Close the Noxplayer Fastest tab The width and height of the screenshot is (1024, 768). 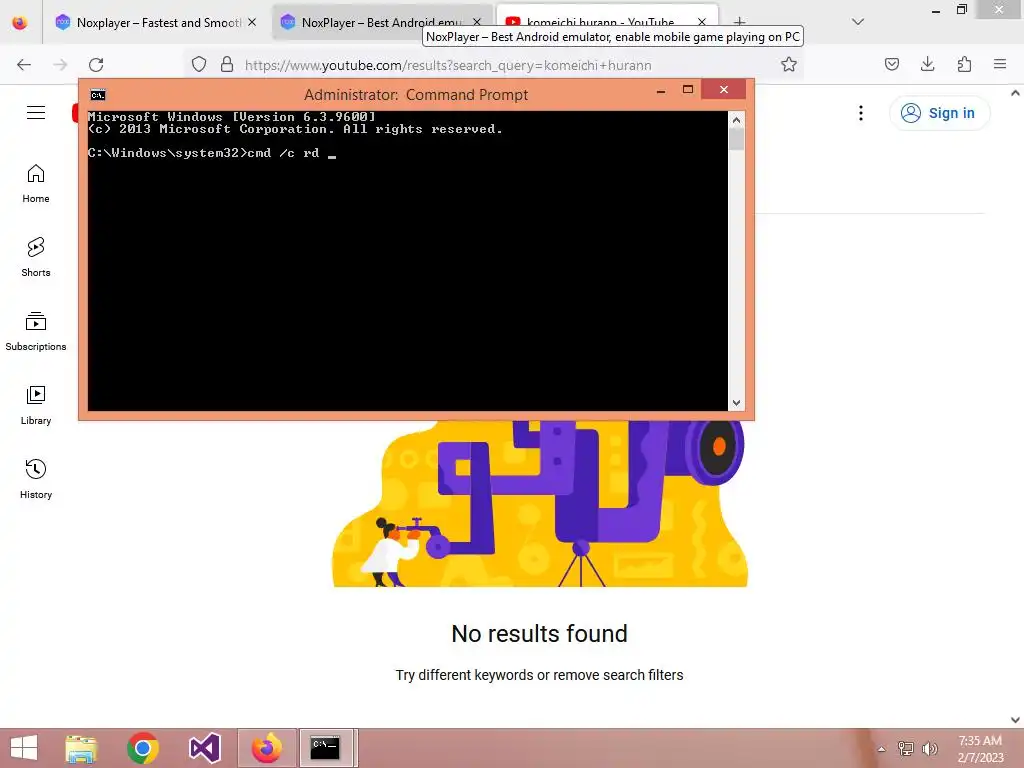pyautogui.click(x=252, y=22)
